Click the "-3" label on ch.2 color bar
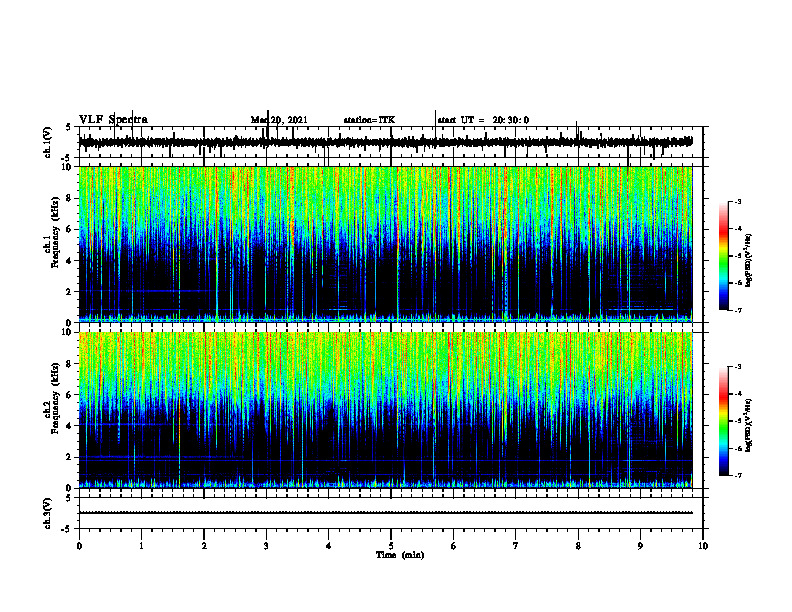 [737, 367]
